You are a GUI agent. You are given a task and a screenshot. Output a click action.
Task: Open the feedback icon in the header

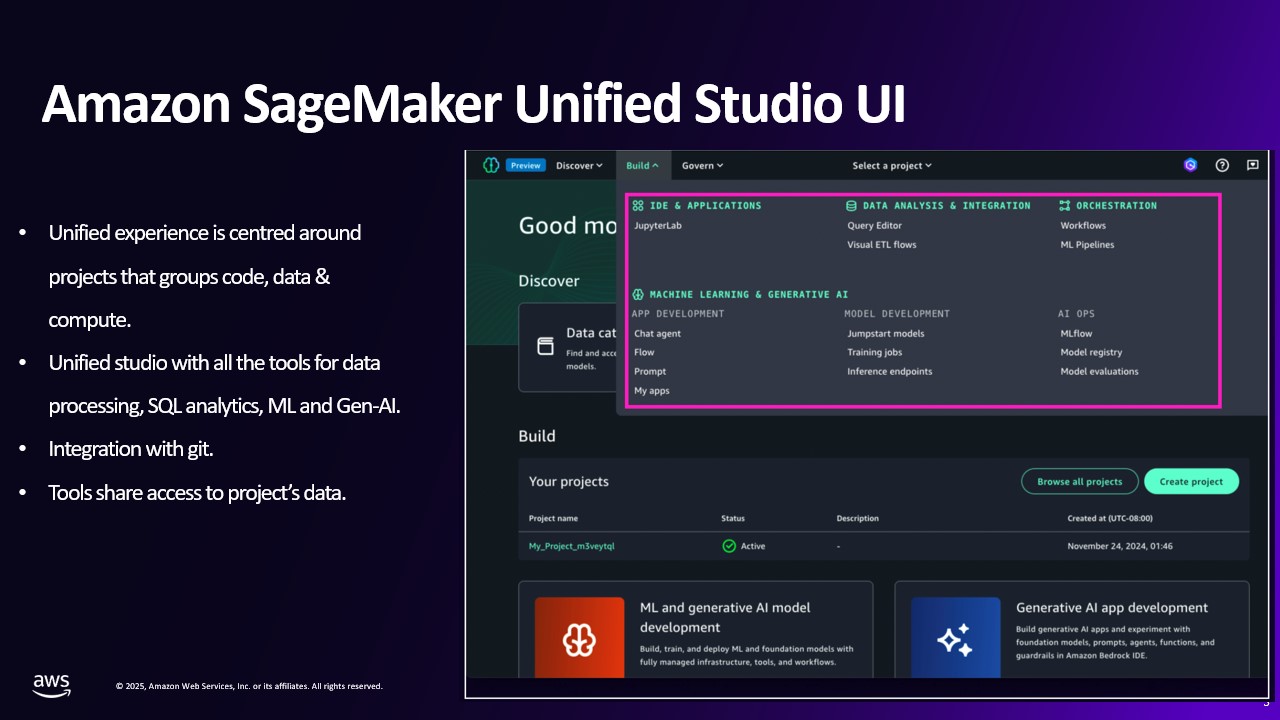click(x=1253, y=166)
